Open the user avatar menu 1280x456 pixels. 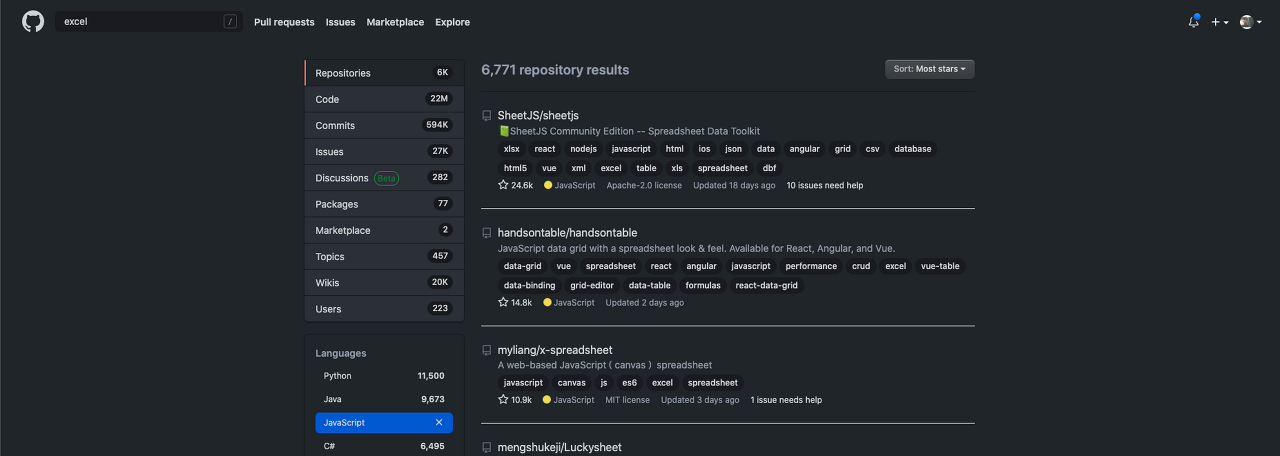point(1250,22)
